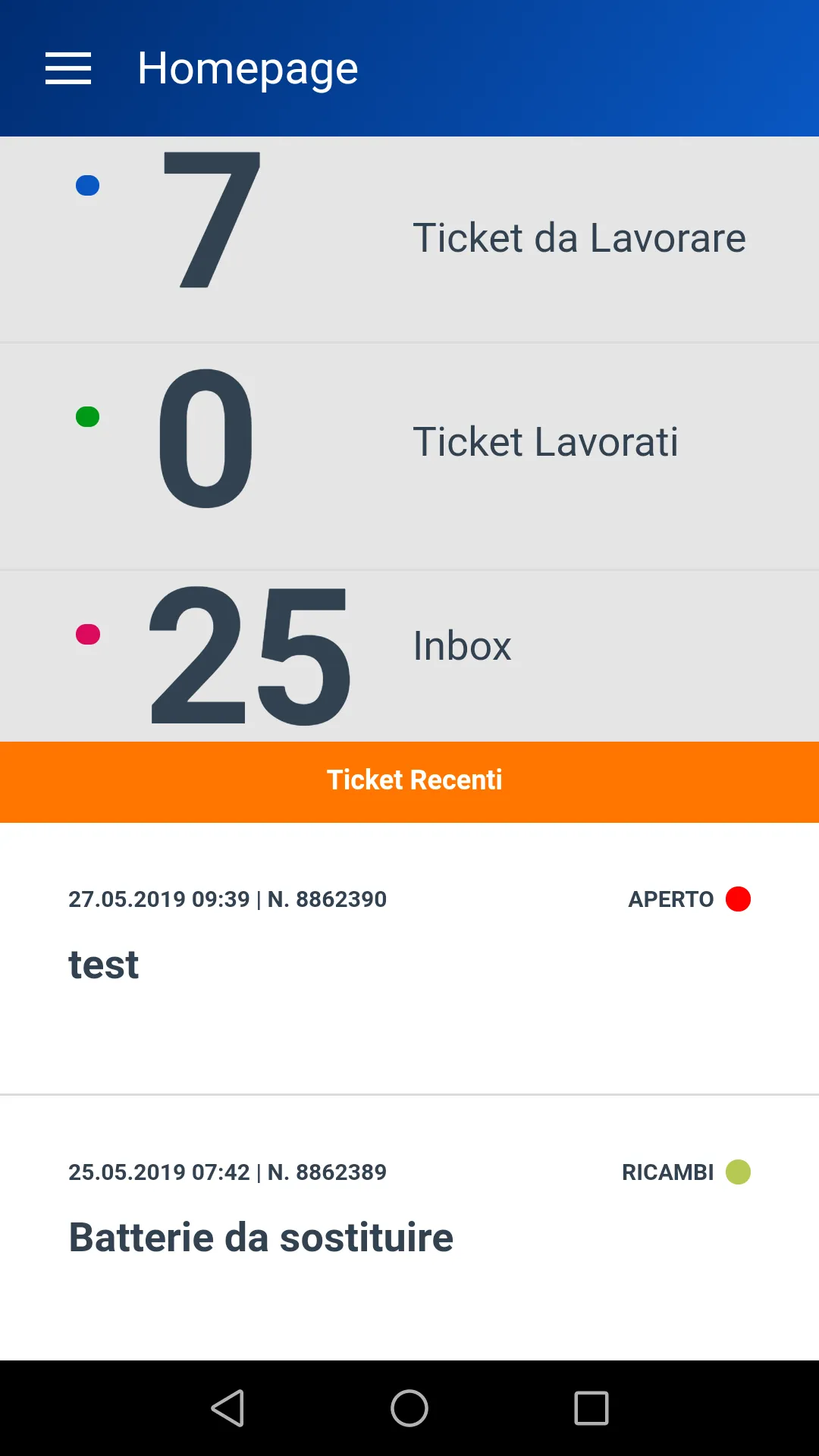This screenshot has height=1456, width=819.
Task: Click the number 0 worked tickets counter
Action: pos(206,438)
